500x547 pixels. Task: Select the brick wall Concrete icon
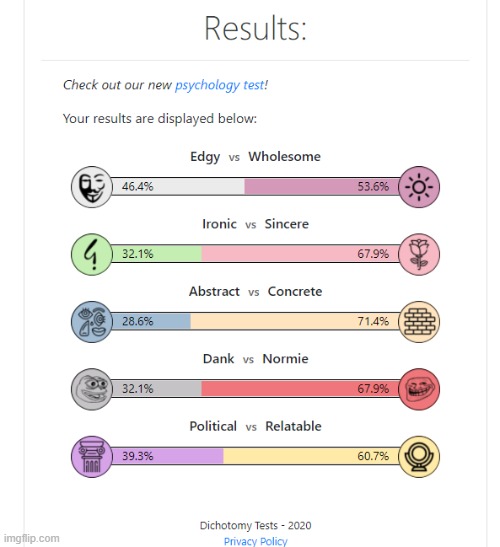[x=419, y=322]
